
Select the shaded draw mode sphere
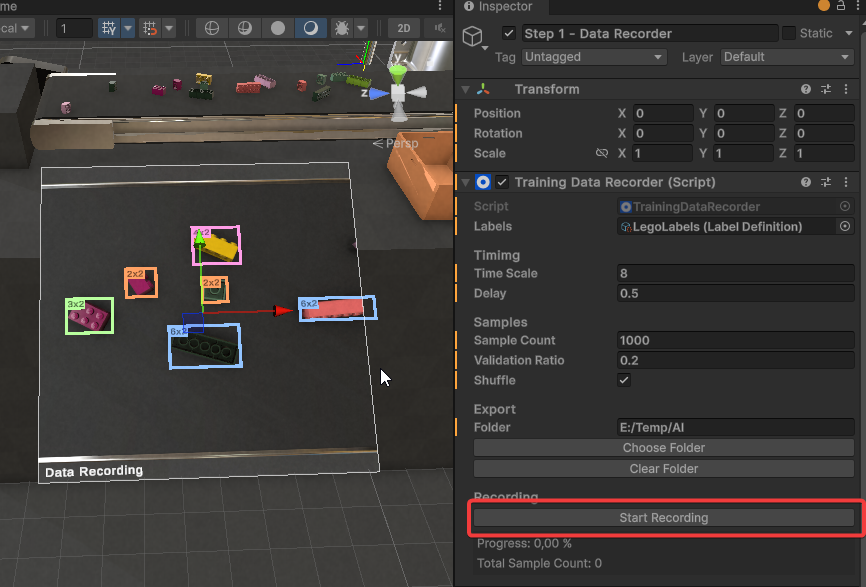pos(278,28)
